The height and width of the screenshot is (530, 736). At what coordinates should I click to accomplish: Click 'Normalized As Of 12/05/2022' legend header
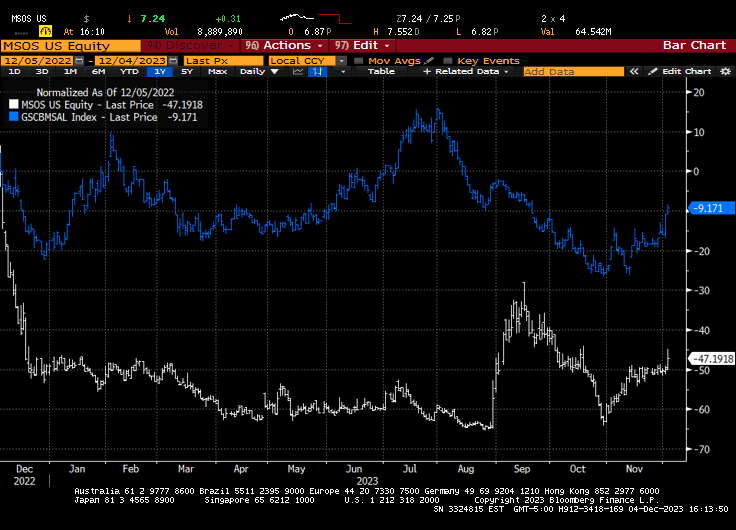click(105, 92)
